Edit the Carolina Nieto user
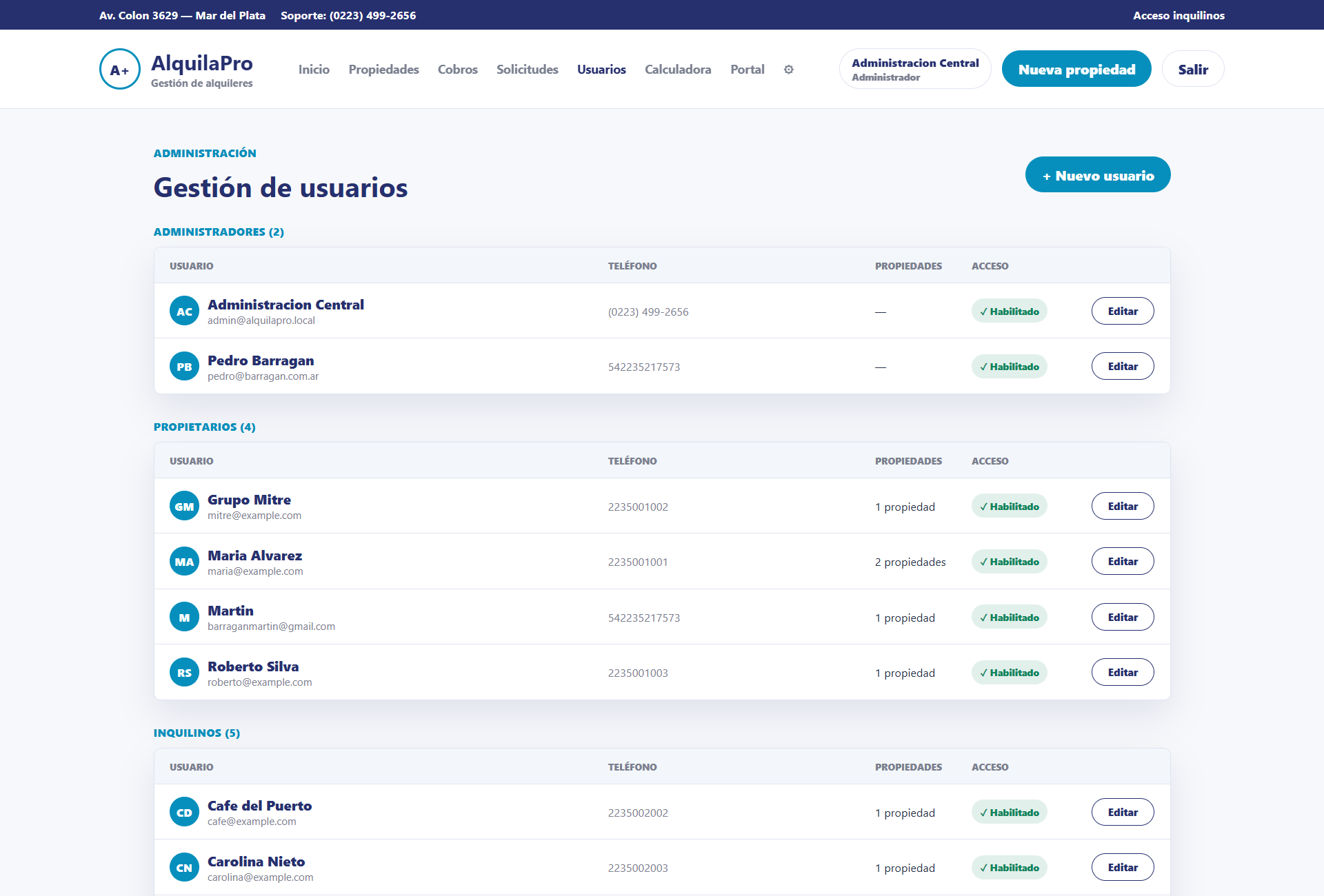Image resolution: width=1324 pixels, height=896 pixels. 1123,868
